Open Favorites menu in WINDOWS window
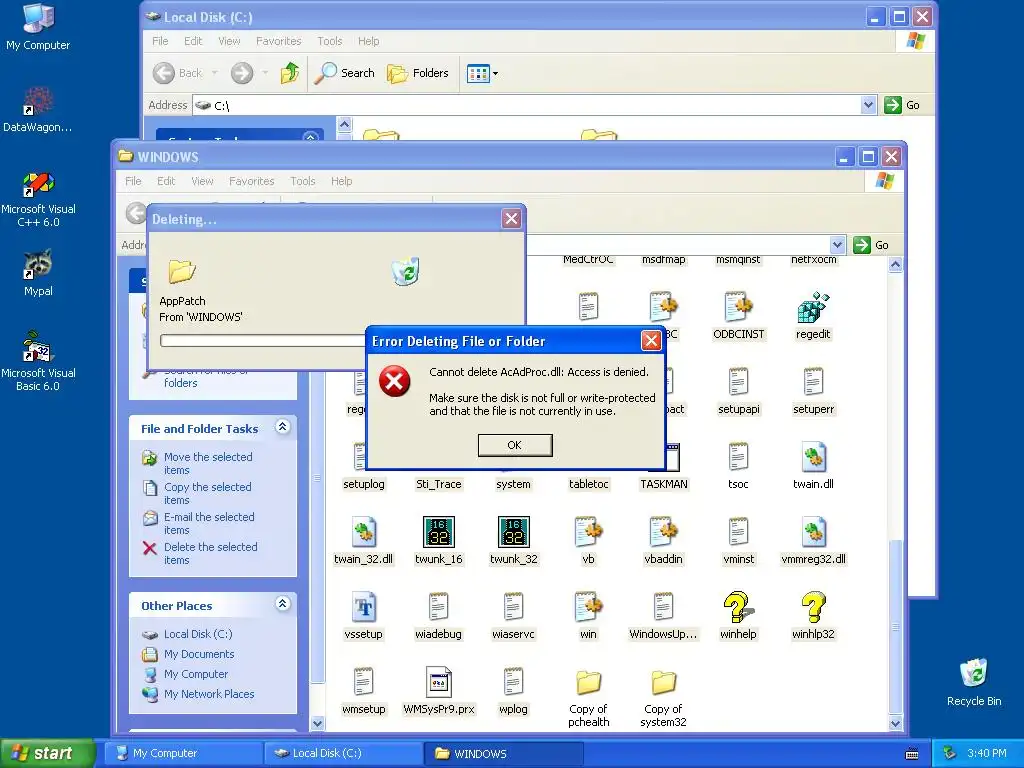1024x768 pixels. (x=251, y=181)
